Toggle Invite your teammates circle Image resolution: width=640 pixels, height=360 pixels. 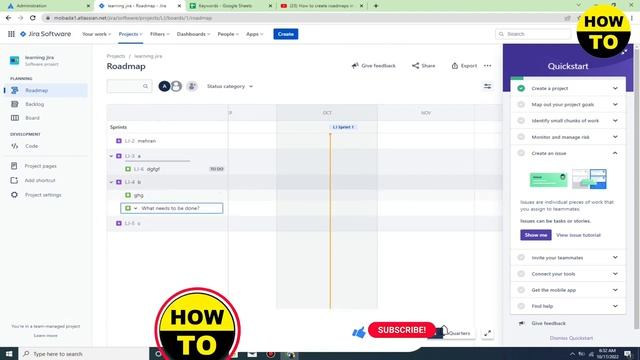pos(521,258)
